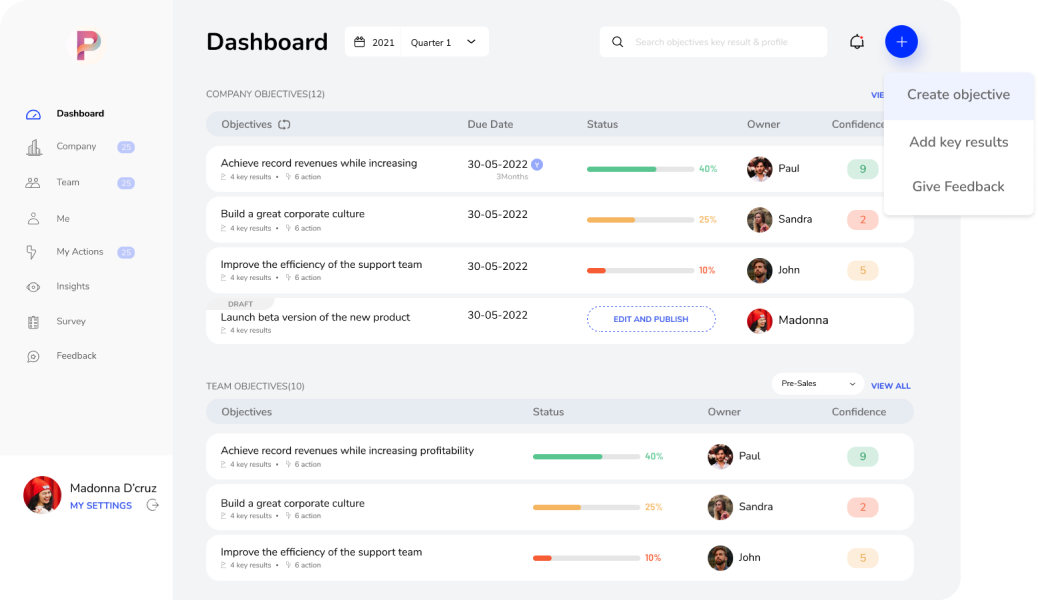Open the Team page via sidebar icon
This screenshot has height=600, width=1038.
(x=34, y=182)
